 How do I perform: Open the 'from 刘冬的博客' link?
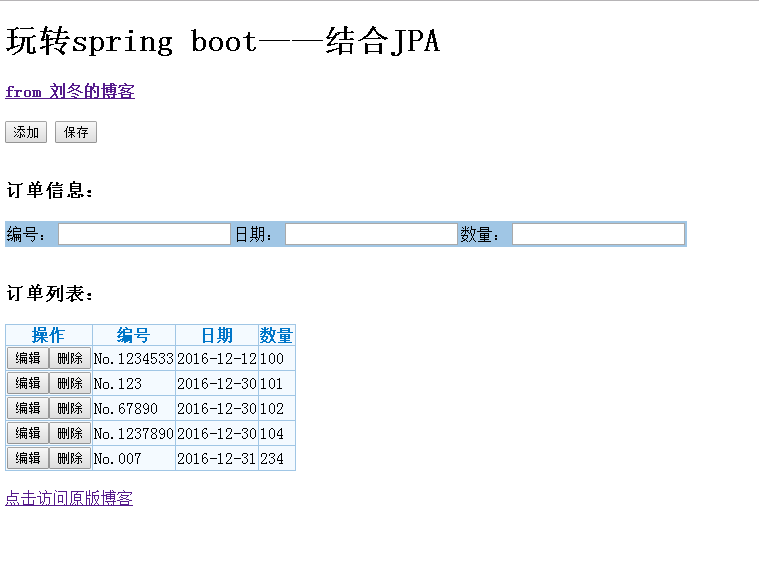[x=70, y=91]
